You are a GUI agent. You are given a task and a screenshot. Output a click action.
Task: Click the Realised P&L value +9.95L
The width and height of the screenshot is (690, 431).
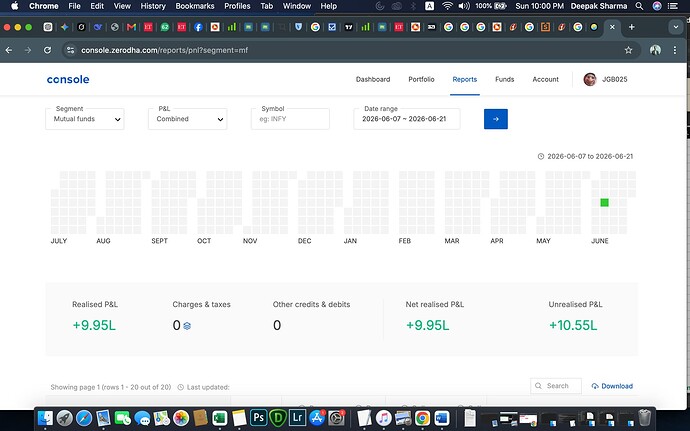94,325
